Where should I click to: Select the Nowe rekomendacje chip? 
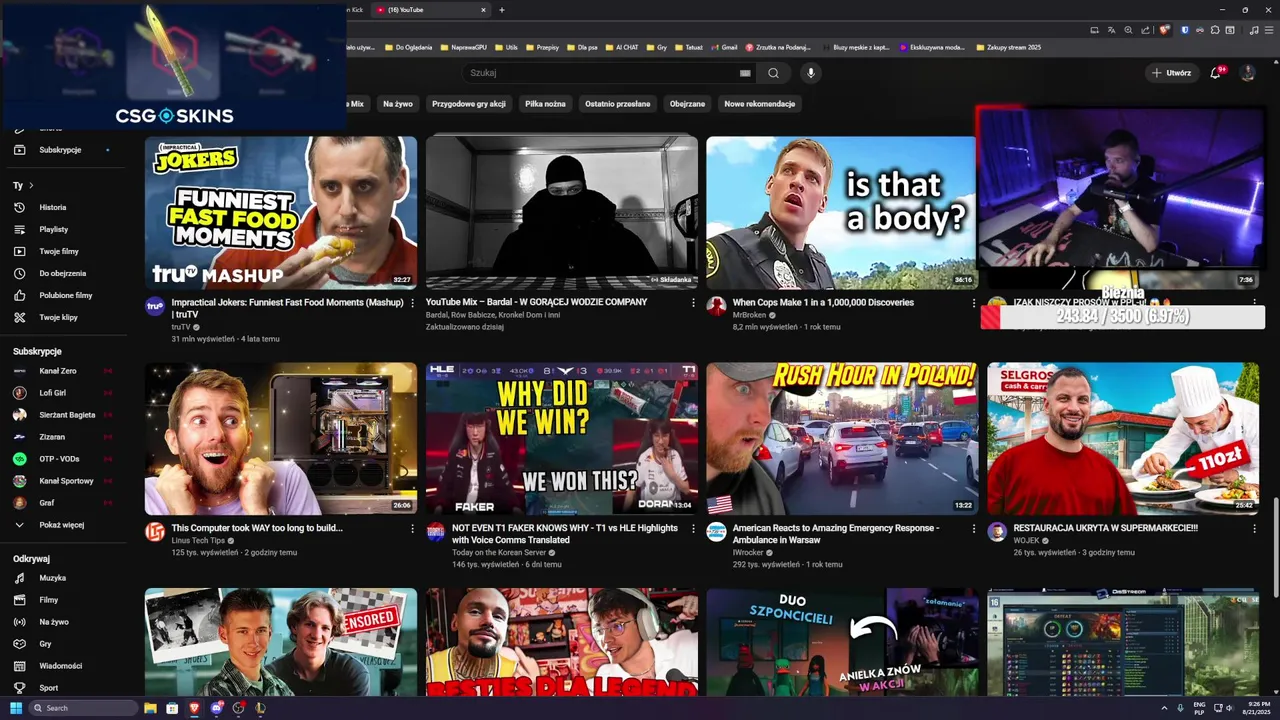760,104
